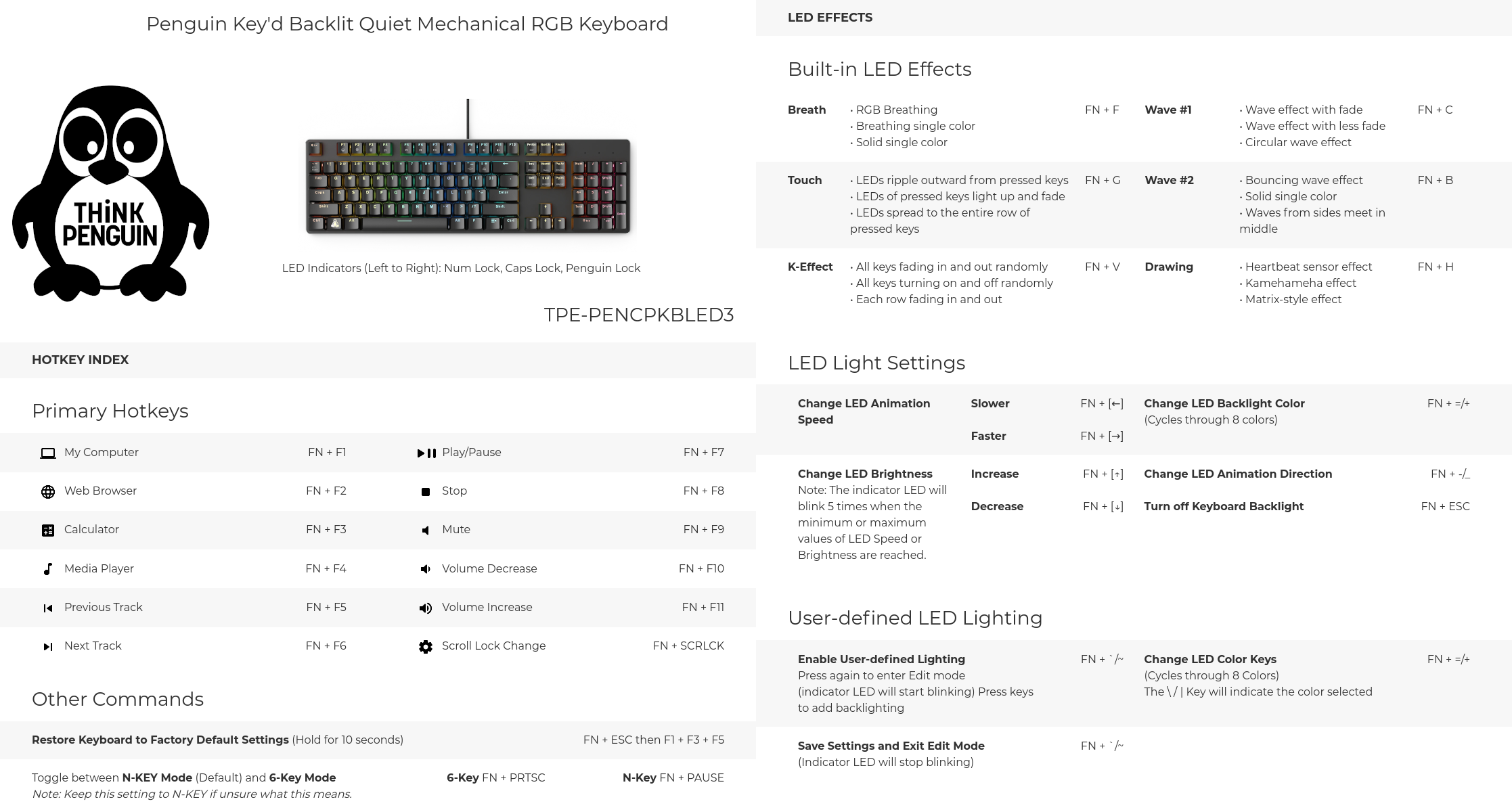Click the Scroll Lock Change gear icon
The width and height of the screenshot is (1512, 812).
click(x=426, y=647)
